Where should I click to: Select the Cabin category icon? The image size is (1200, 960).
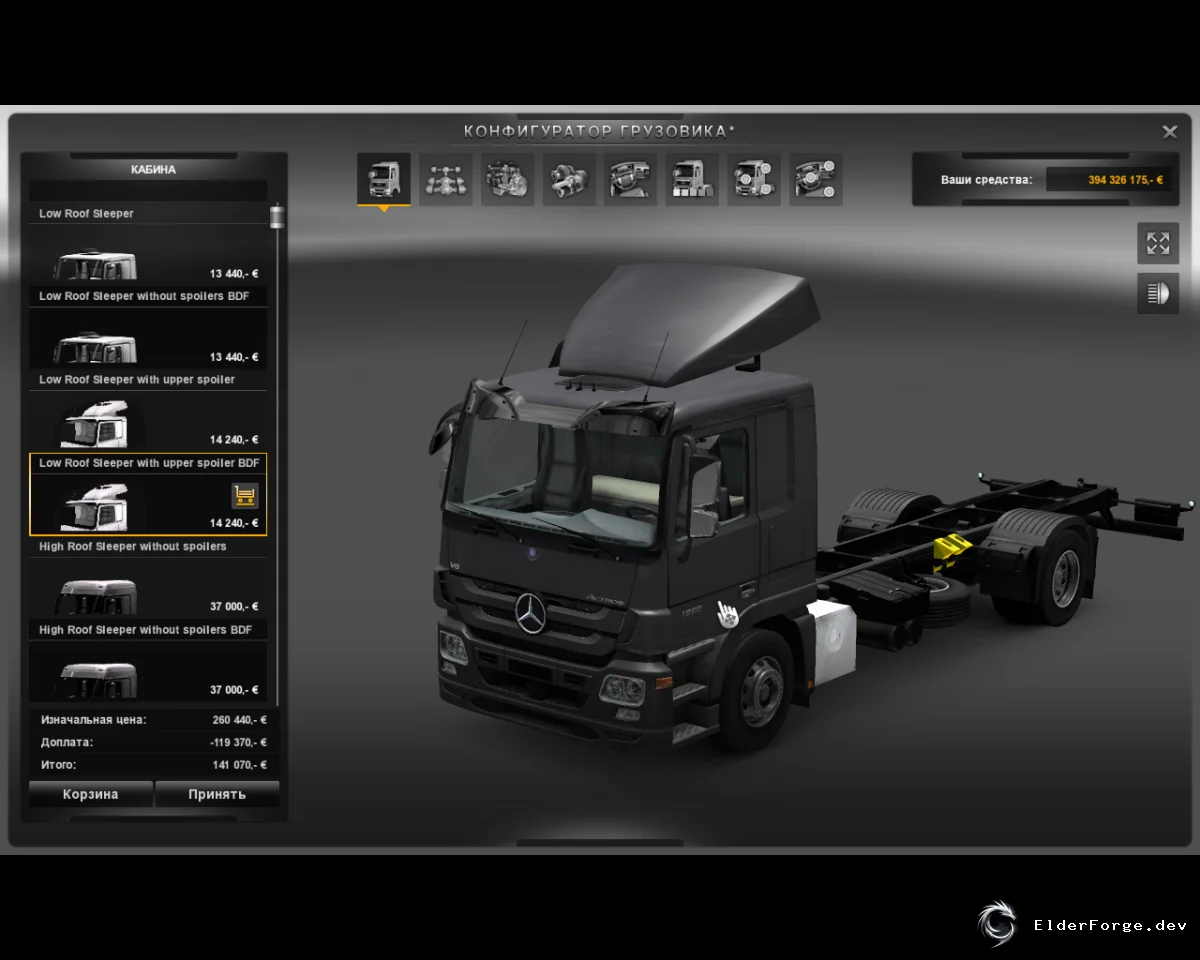384,179
